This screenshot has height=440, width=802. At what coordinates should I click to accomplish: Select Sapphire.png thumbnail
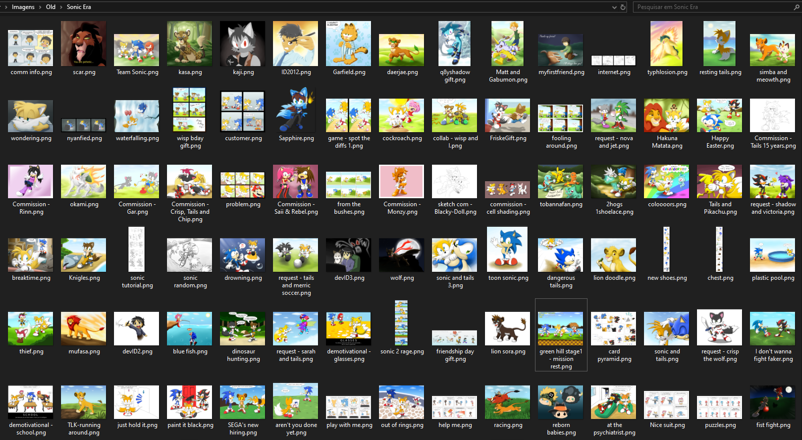296,110
